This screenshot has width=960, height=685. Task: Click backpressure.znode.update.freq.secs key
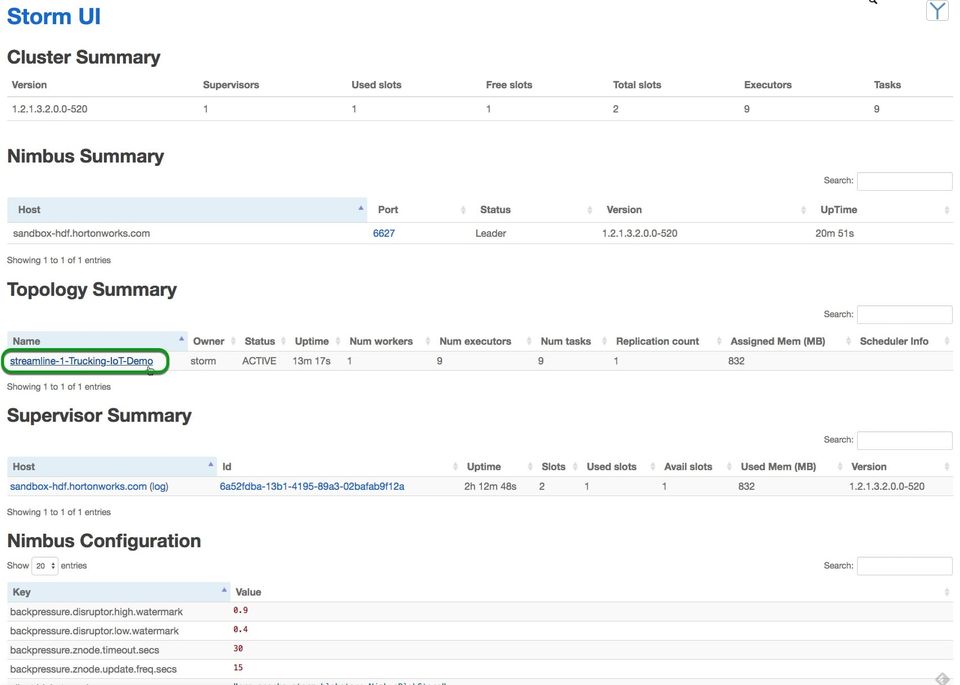point(93,669)
